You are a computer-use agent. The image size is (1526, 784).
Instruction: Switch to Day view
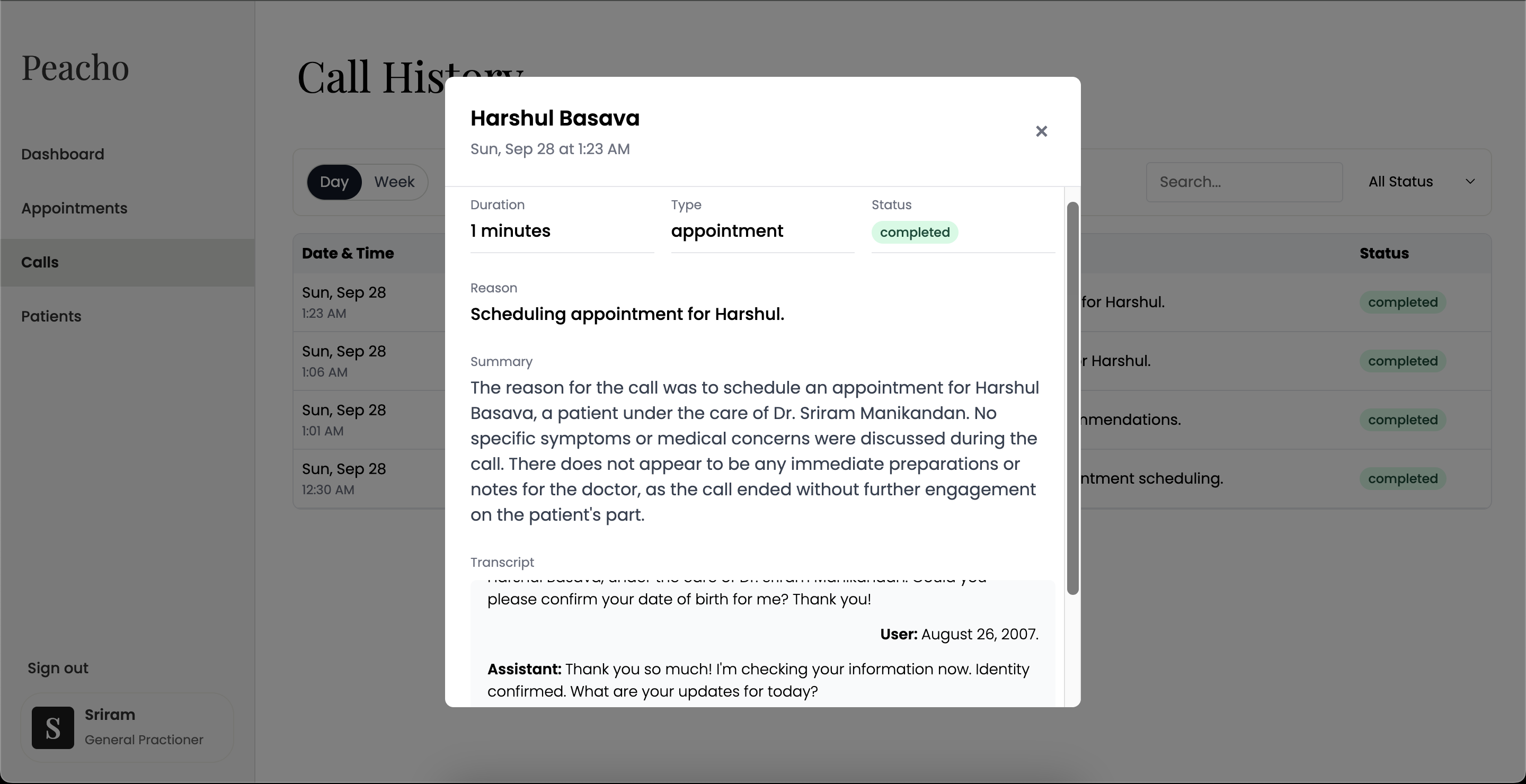click(x=334, y=182)
